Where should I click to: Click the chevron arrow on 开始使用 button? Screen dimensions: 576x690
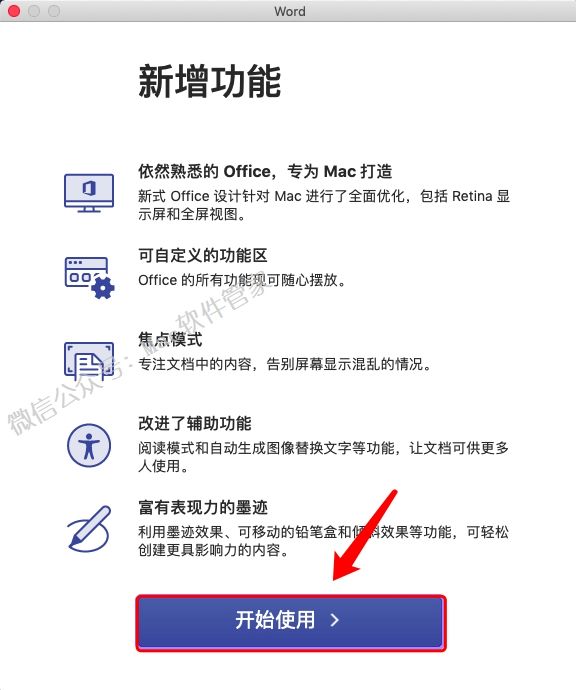point(335,620)
